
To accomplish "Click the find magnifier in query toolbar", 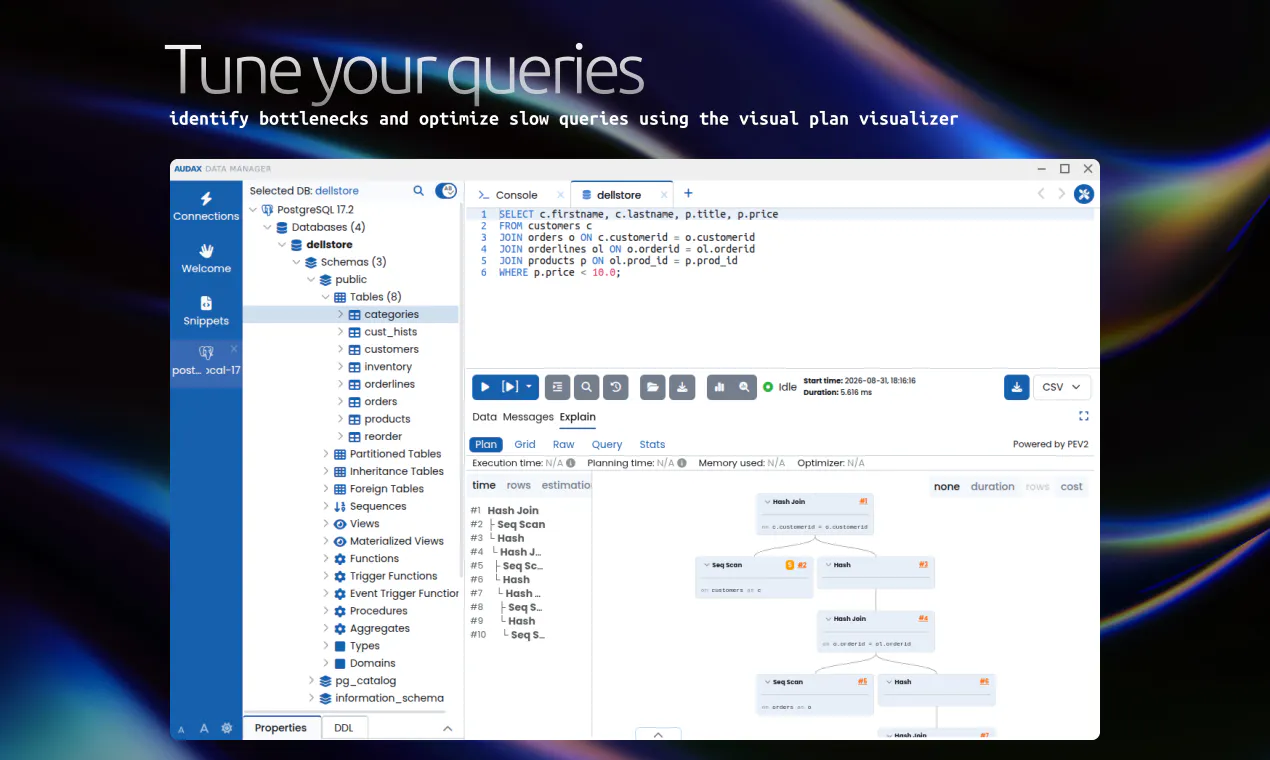I will click(x=587, y=387).
